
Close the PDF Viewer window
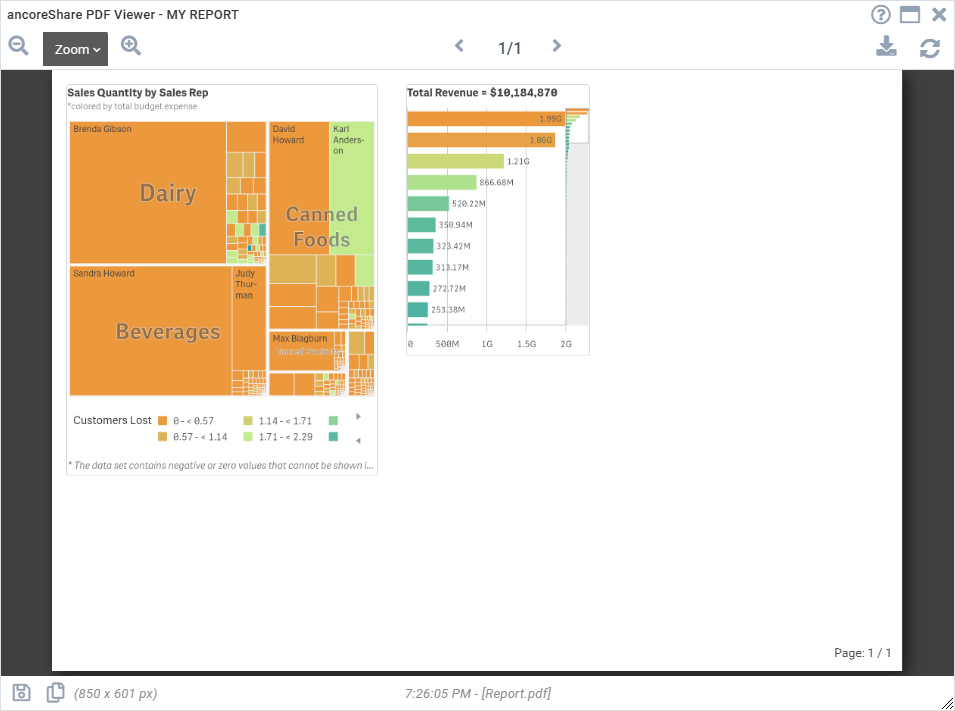coord(939,15)
